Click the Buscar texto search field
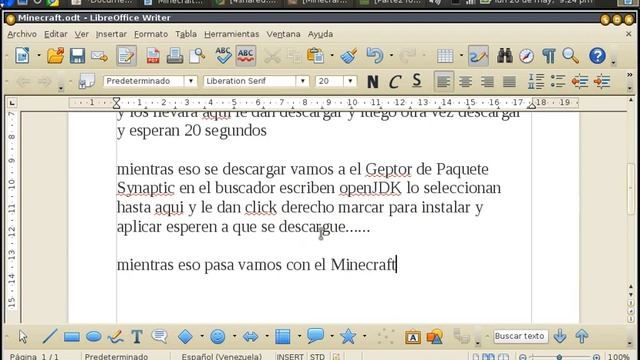This screenshot has height=360, width=640. coord(520,336)
